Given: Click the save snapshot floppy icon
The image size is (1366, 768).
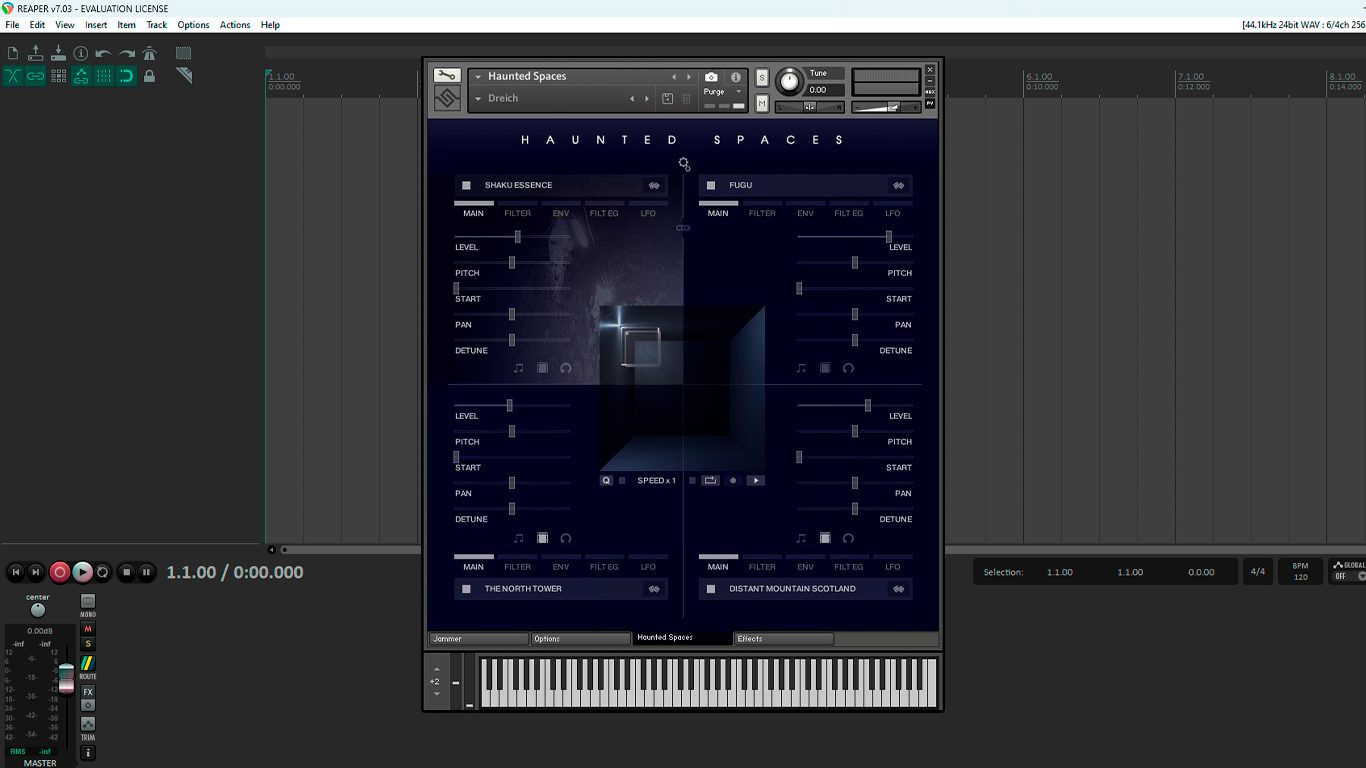Looking at the screenshot, I should point(668,99).
